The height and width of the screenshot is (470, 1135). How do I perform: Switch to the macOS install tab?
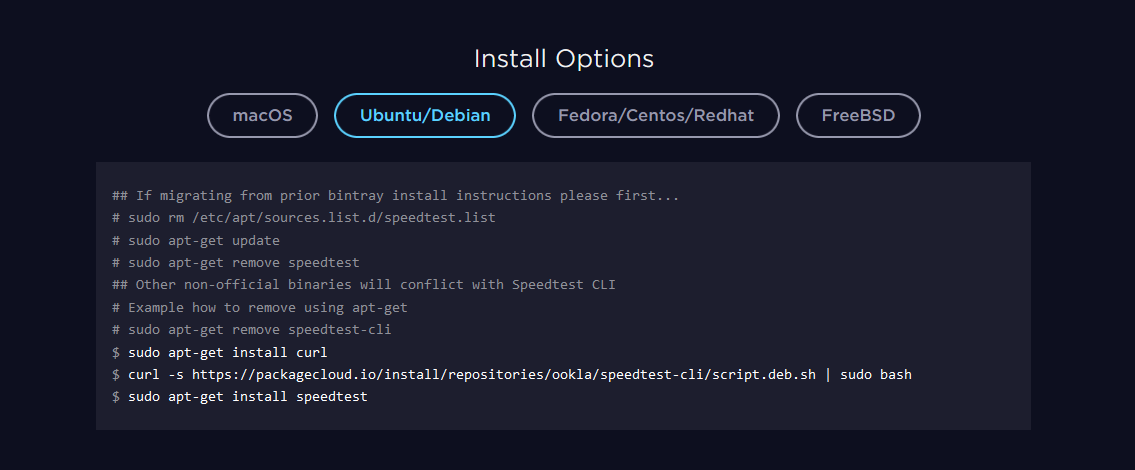(262, 115)
